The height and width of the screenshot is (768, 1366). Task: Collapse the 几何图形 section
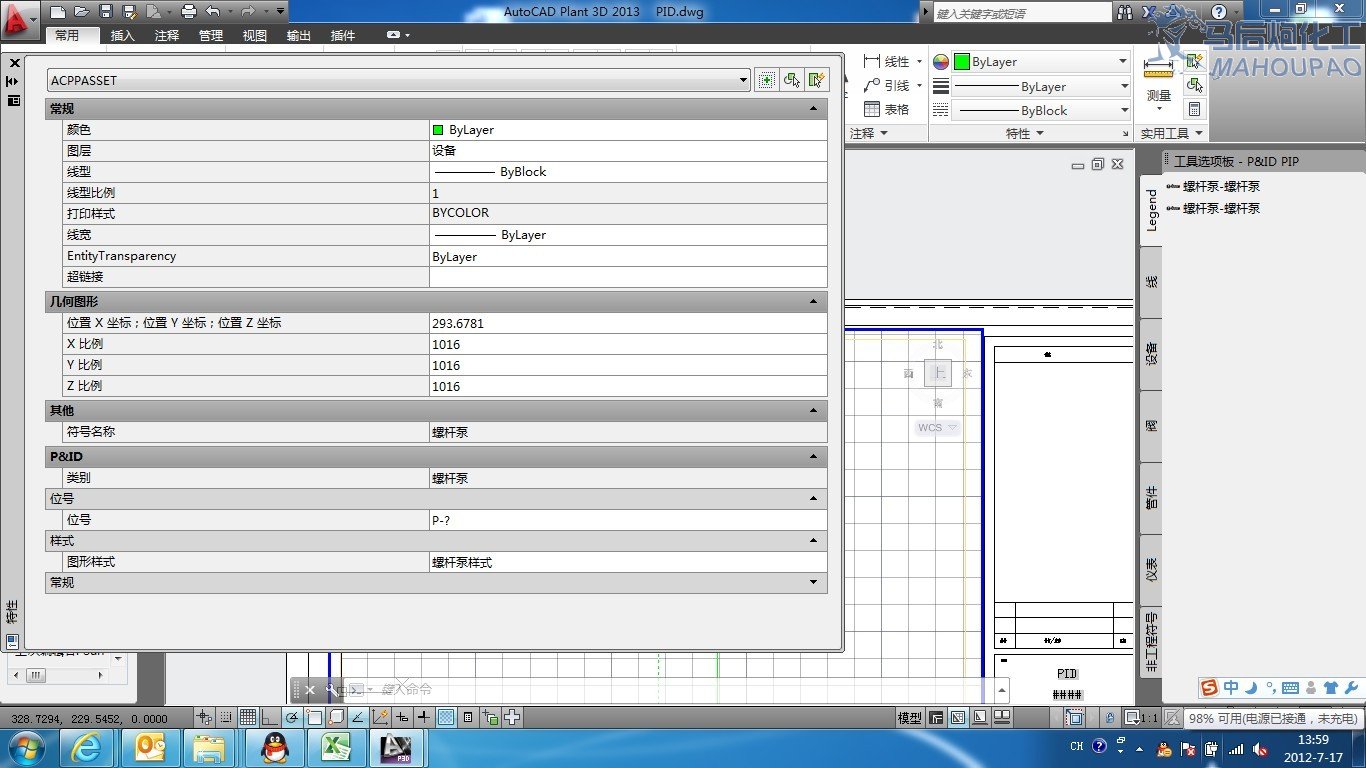813,301
